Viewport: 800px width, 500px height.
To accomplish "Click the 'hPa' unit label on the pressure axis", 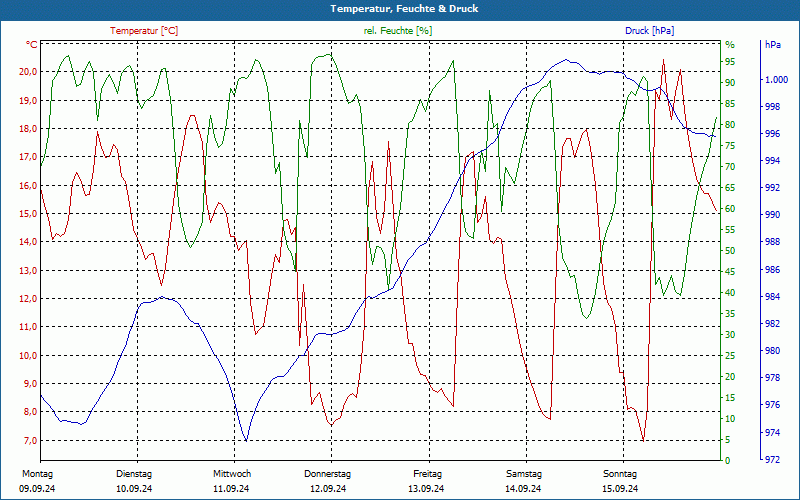I will pos(773,45).
